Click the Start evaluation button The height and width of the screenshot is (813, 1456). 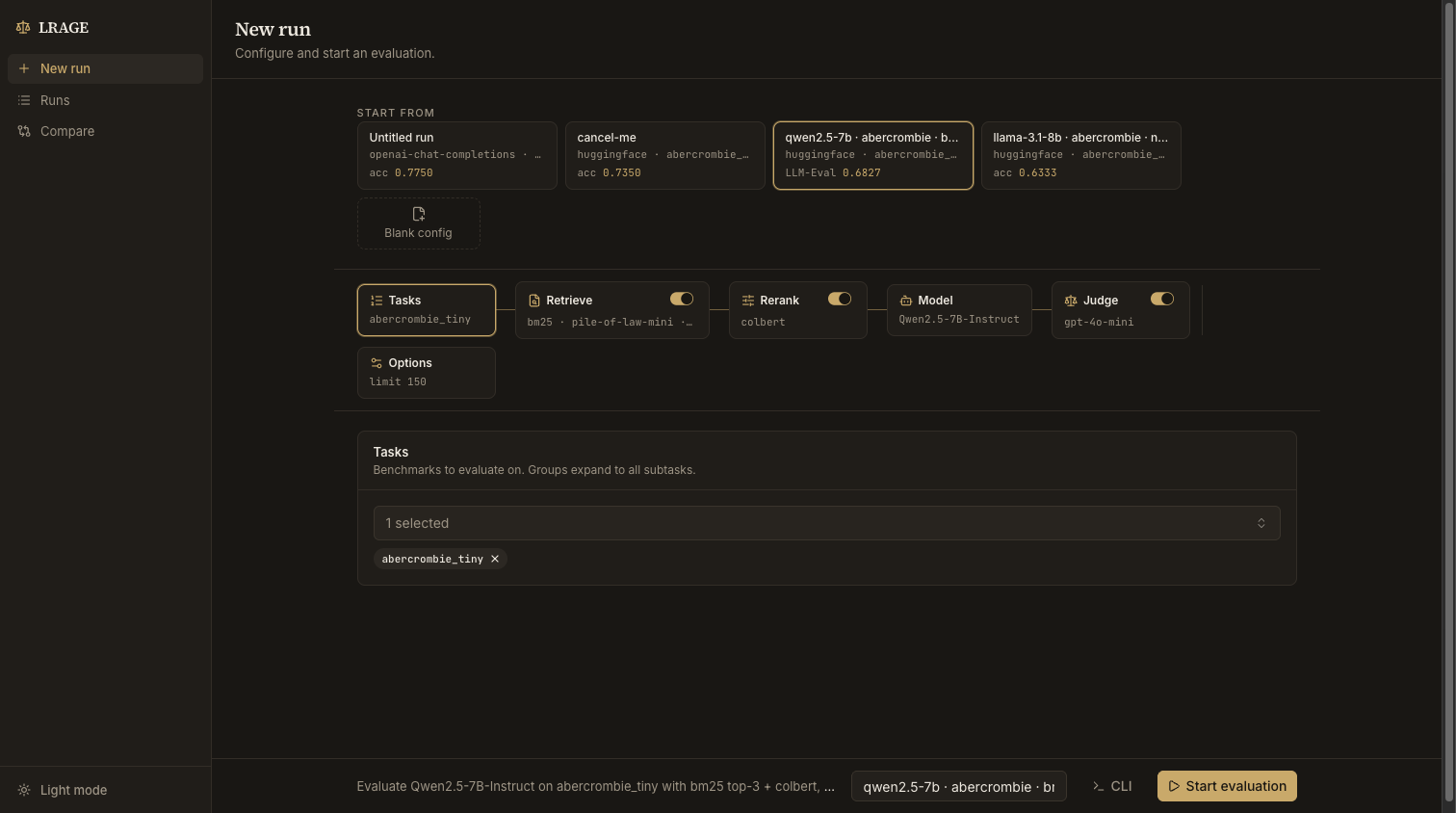1227,786
